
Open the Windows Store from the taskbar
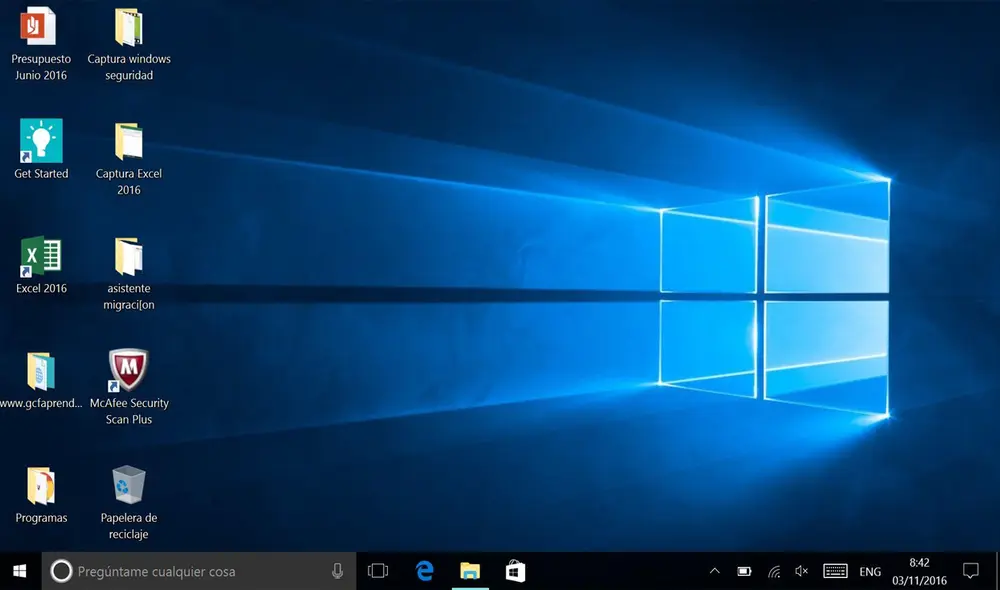tap(516, 570)
